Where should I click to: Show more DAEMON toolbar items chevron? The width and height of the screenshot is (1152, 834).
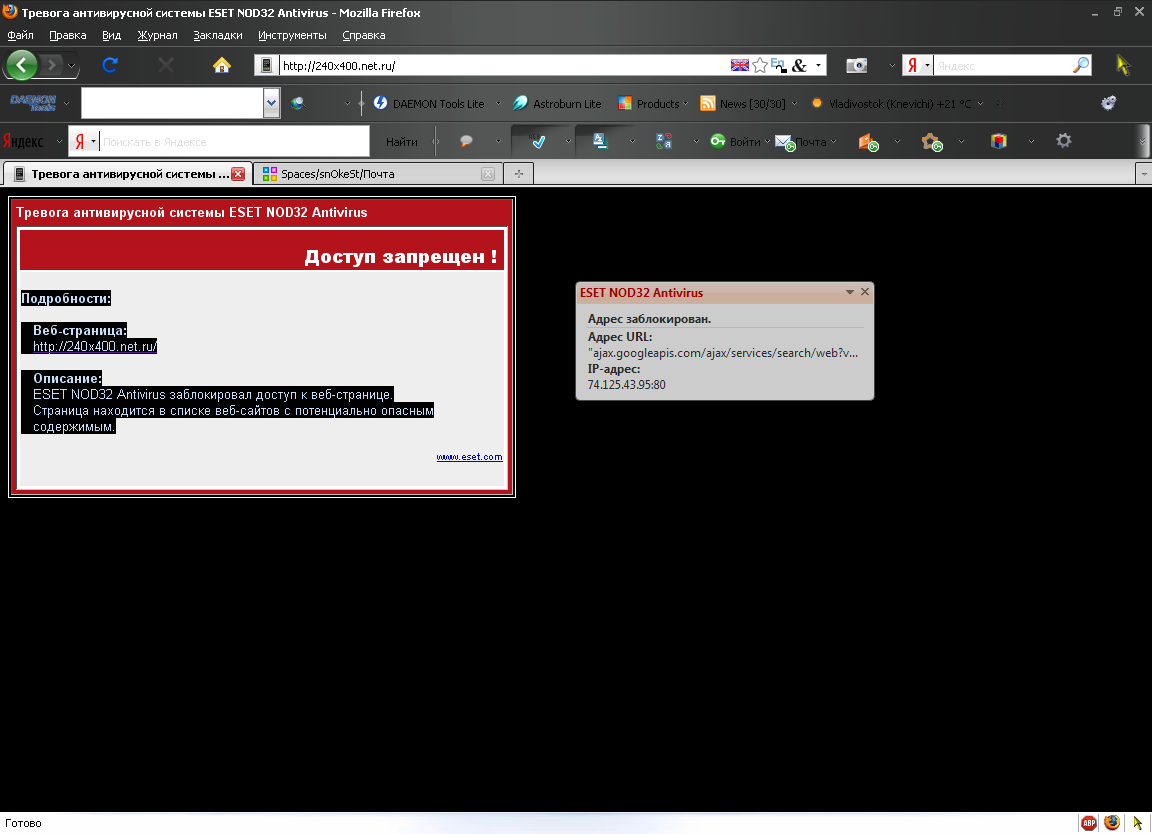click(998, 104)
